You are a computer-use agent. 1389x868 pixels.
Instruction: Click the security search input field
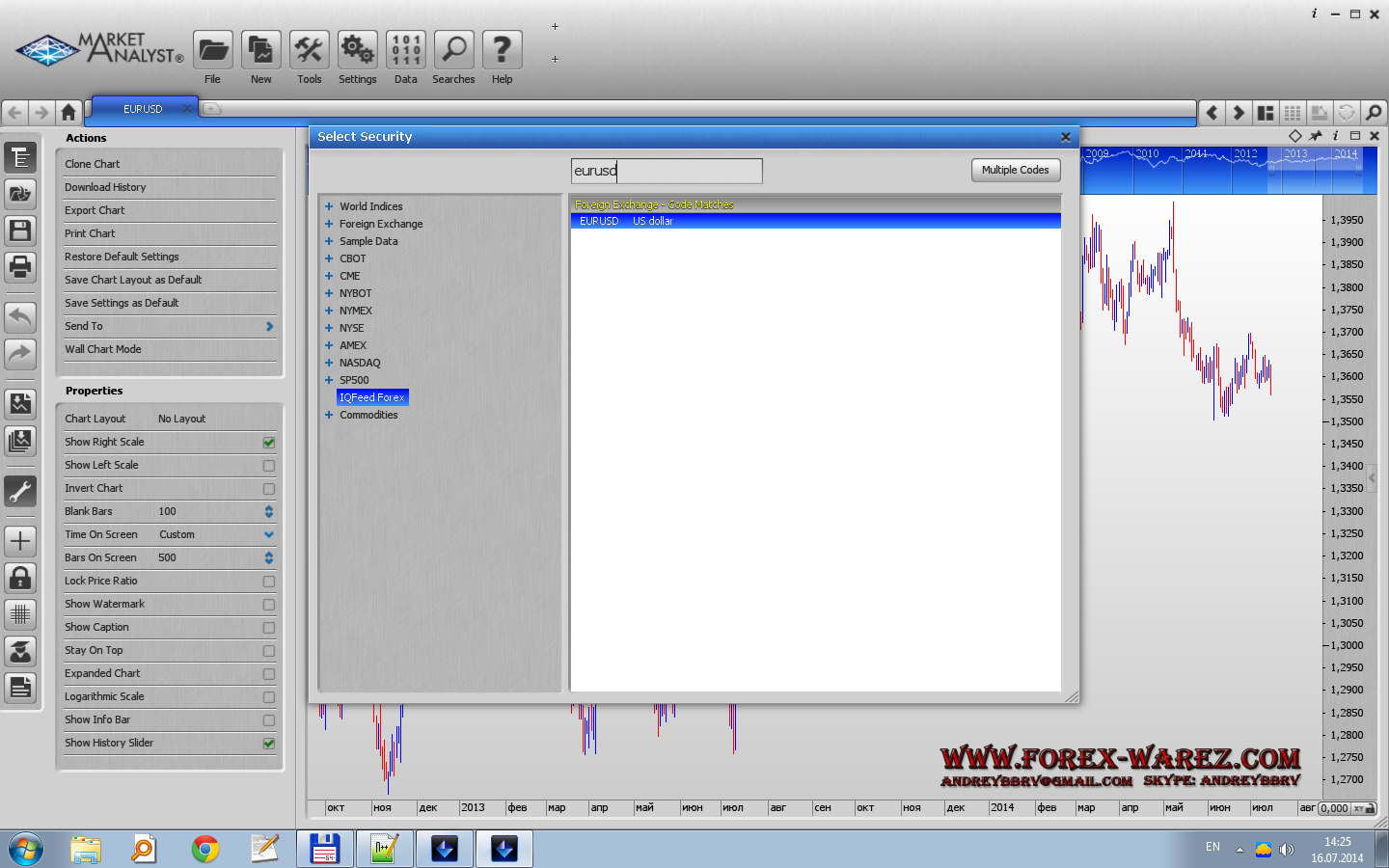(667, 171)
